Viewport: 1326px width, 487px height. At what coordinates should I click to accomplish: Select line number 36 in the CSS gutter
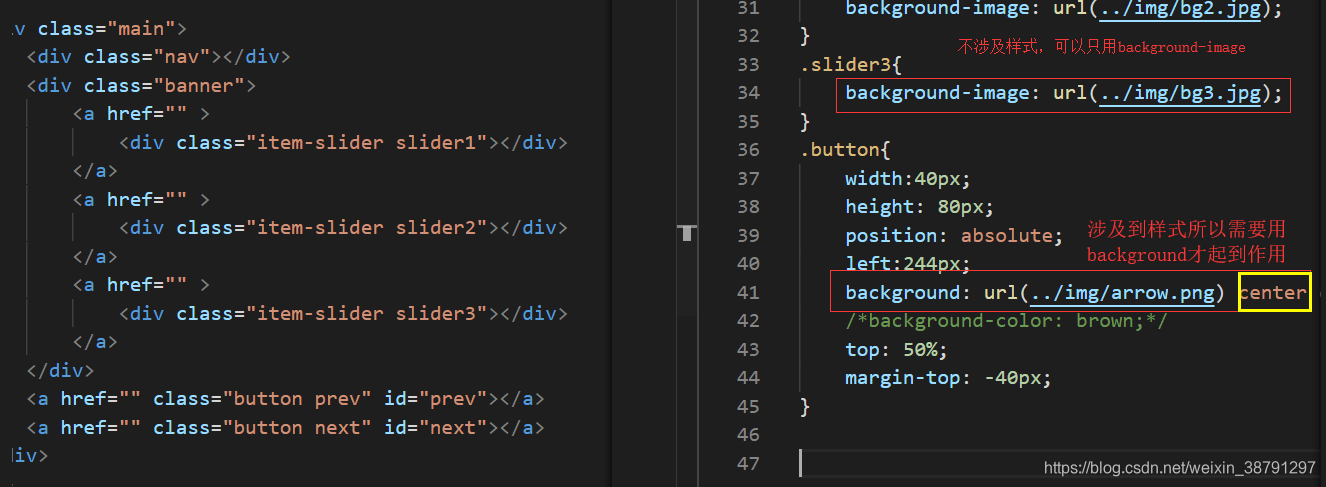tap(748, 150)
